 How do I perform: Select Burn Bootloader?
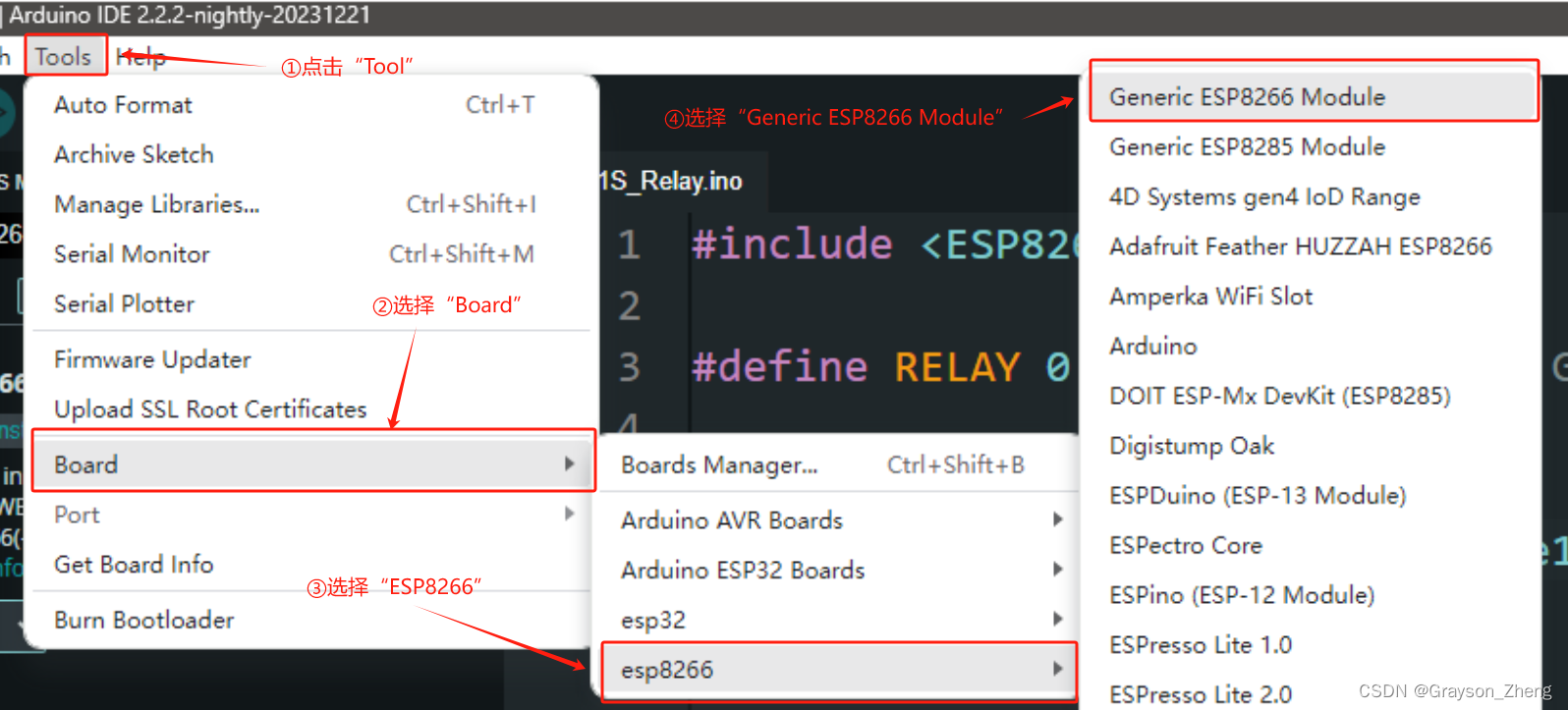click(310, 621)
